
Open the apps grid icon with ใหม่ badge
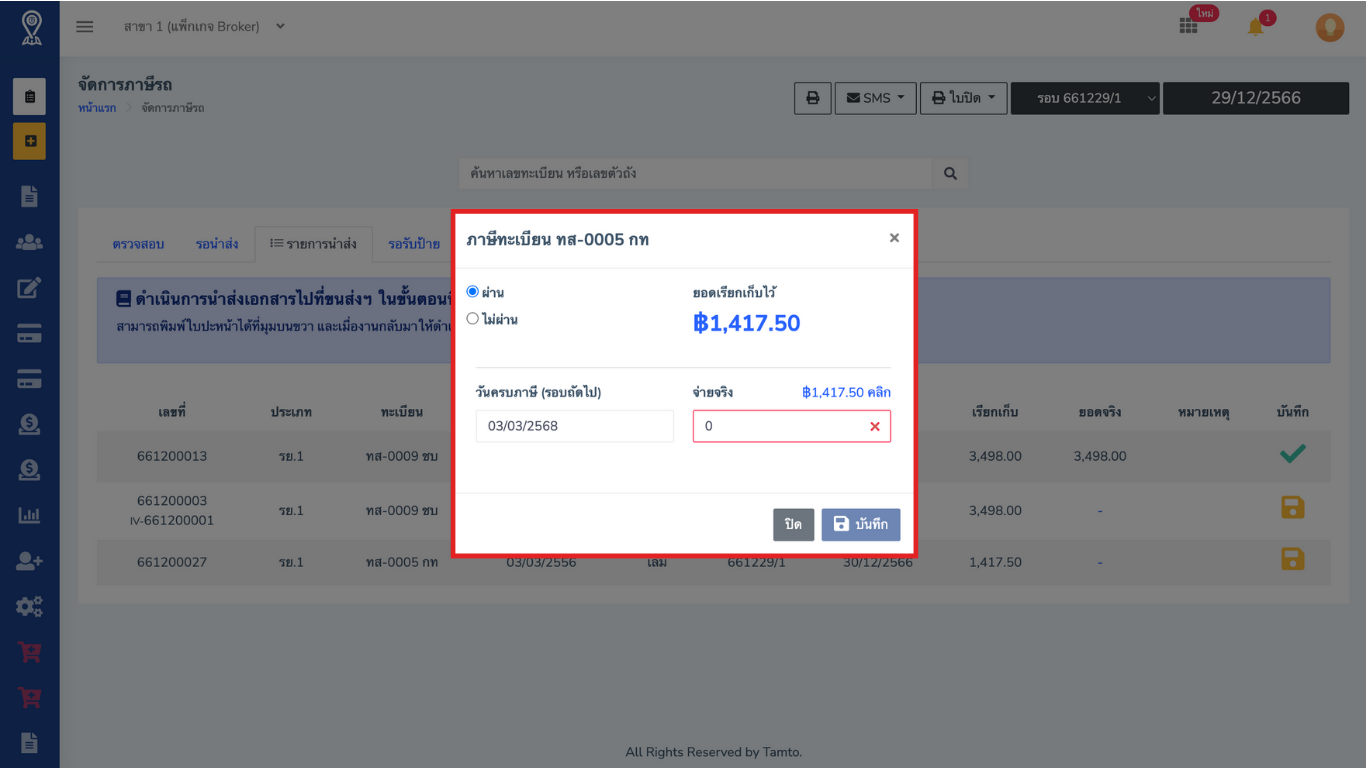point(1188,27)
